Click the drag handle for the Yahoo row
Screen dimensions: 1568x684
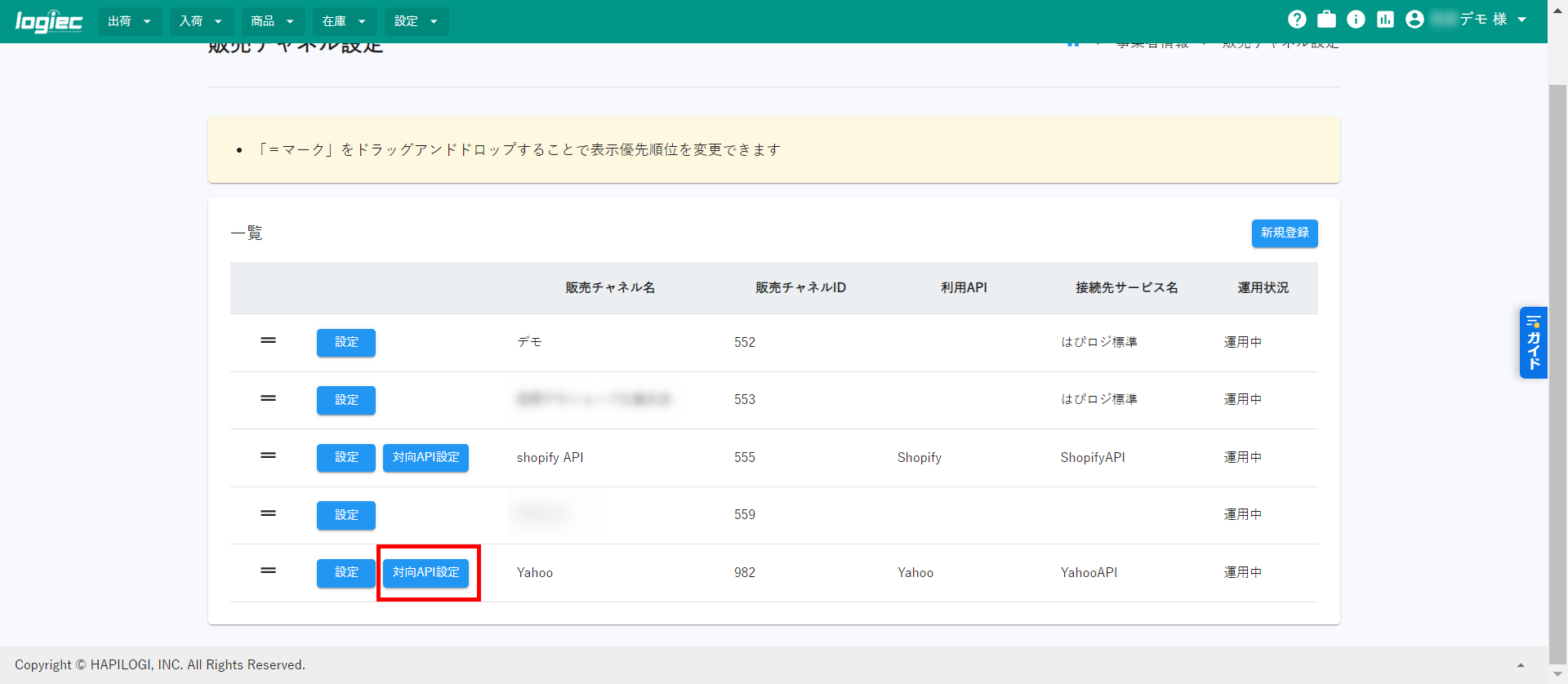coord(268,571)
